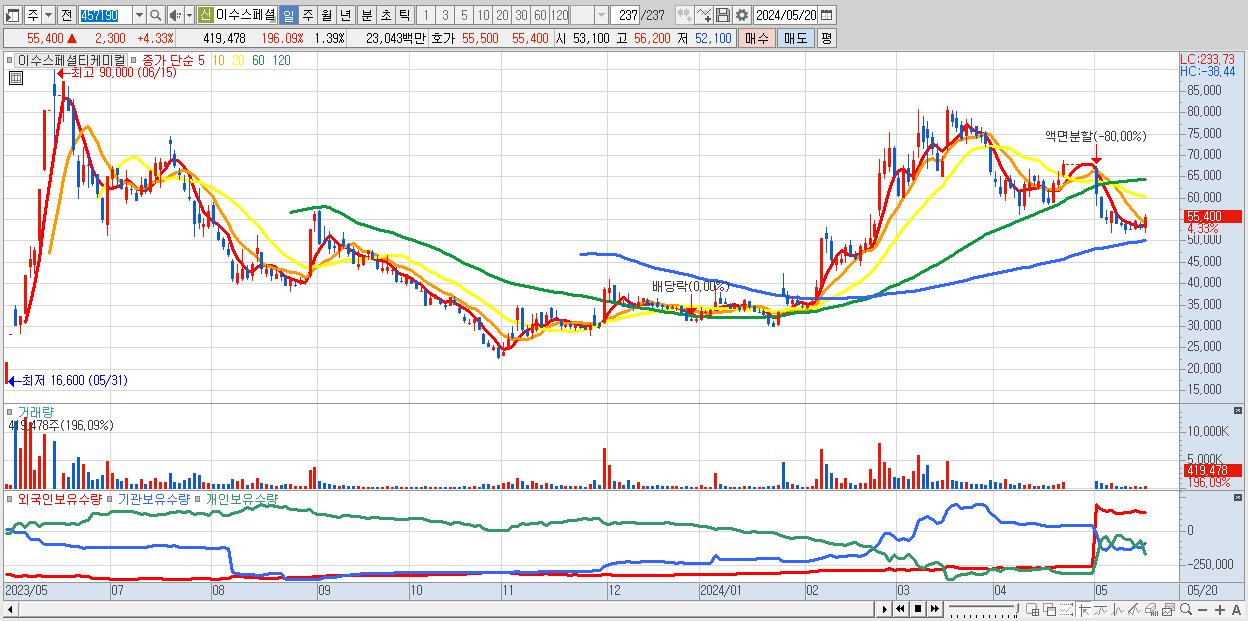The height and width of the screenshot is (621, 1248).
Task: Select the 년 yearly period toggle
Action: [x=345, y=16]
